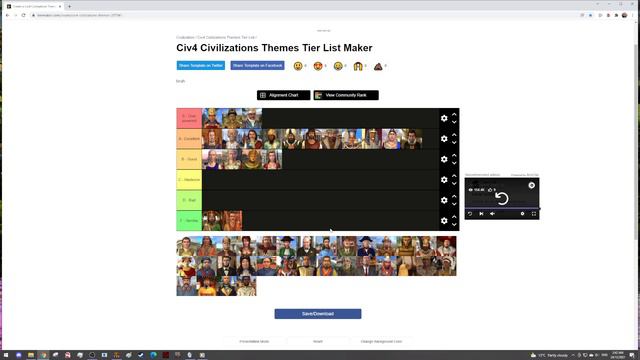Move the D tier row up
This screenshot has width=640, height=360.
[x=454, y=196]
